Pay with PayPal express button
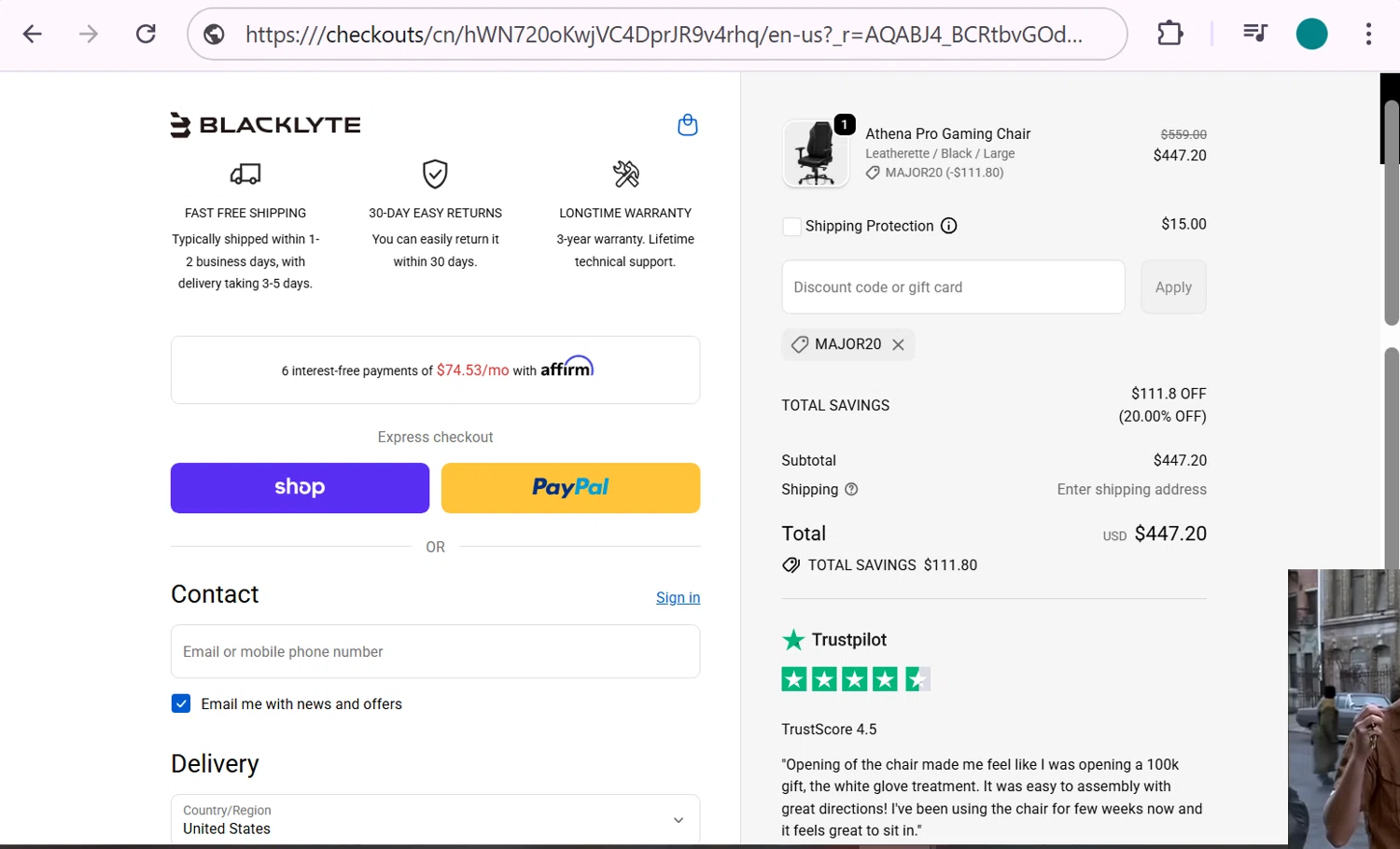 coord(570,488)
